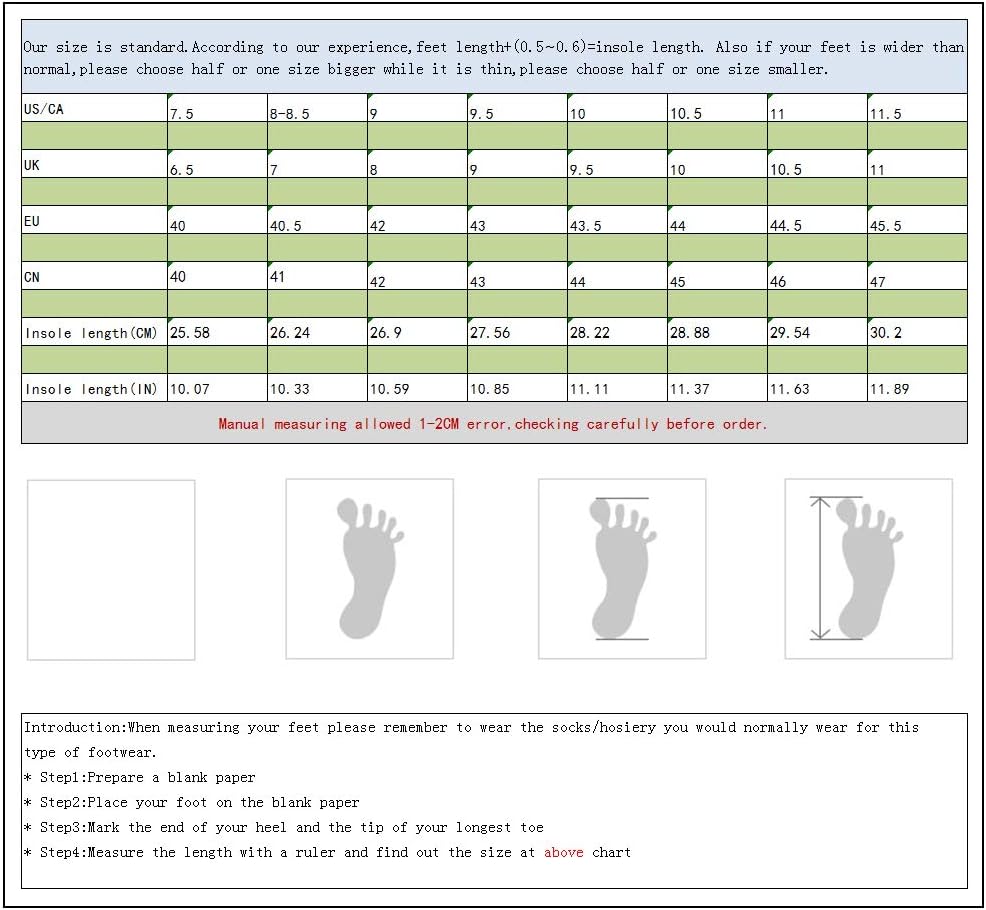
Task: Click the Insole length(CM) header cell
Action: (x=94, y=332)
